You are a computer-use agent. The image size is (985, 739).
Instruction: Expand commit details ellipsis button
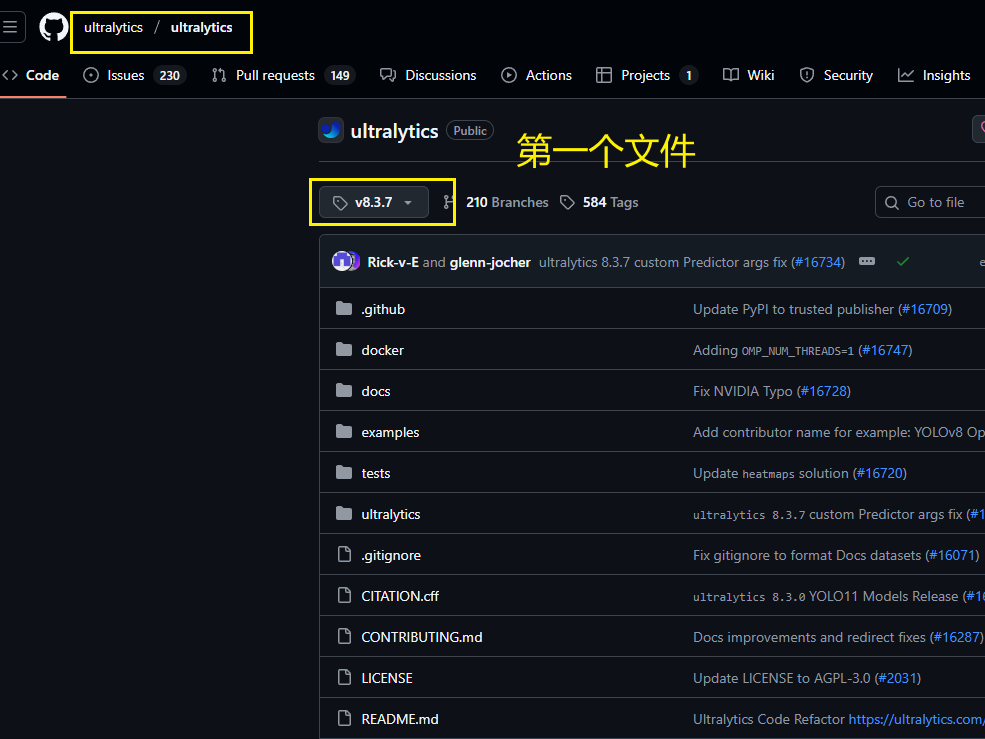[867, 261]
